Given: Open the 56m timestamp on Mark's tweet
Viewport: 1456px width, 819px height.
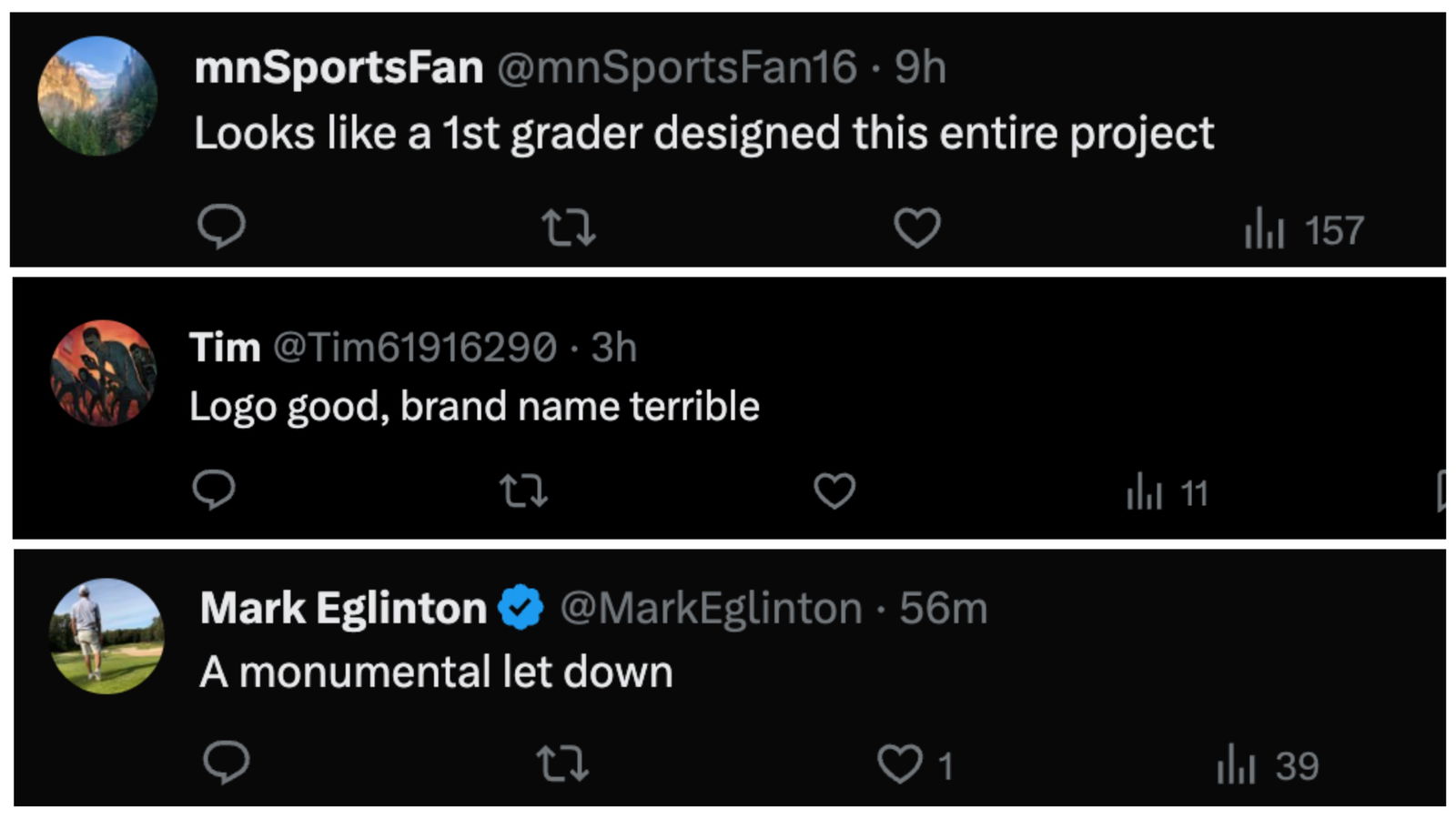Looking at the screenshot, I should coord(943,608).
